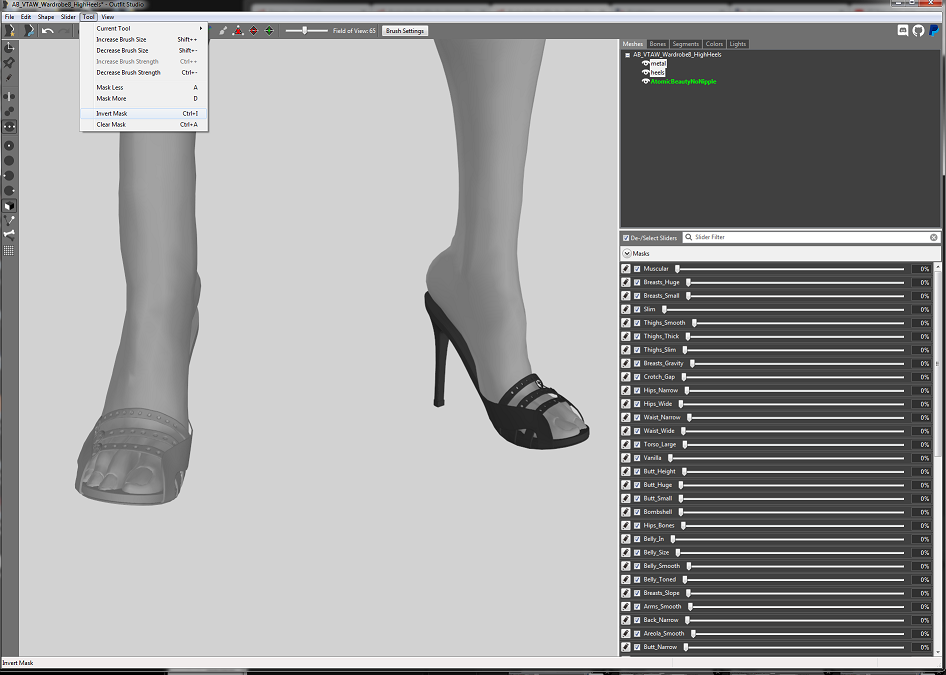Uncheck the Muscular slider checkbox

click(637, 269)
